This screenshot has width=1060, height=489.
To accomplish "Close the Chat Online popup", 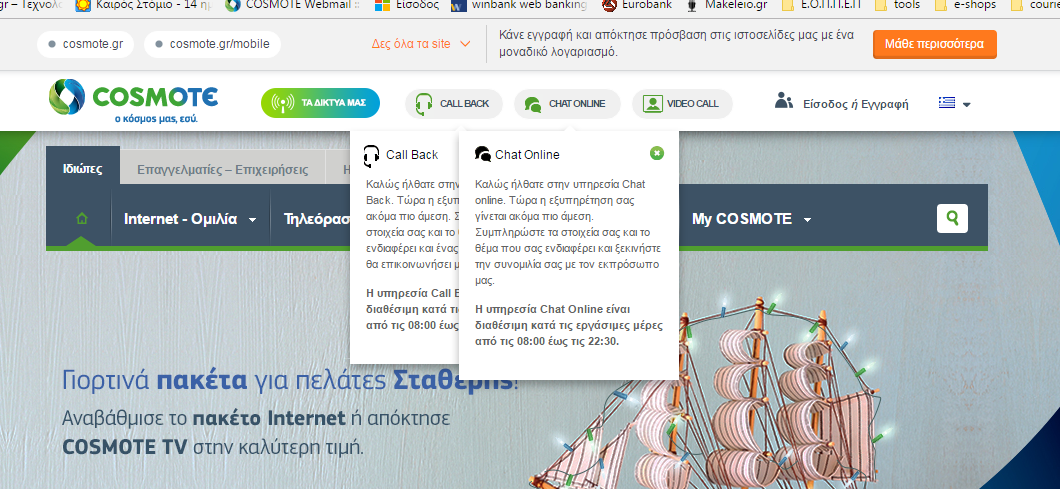I will pos(656,154).
